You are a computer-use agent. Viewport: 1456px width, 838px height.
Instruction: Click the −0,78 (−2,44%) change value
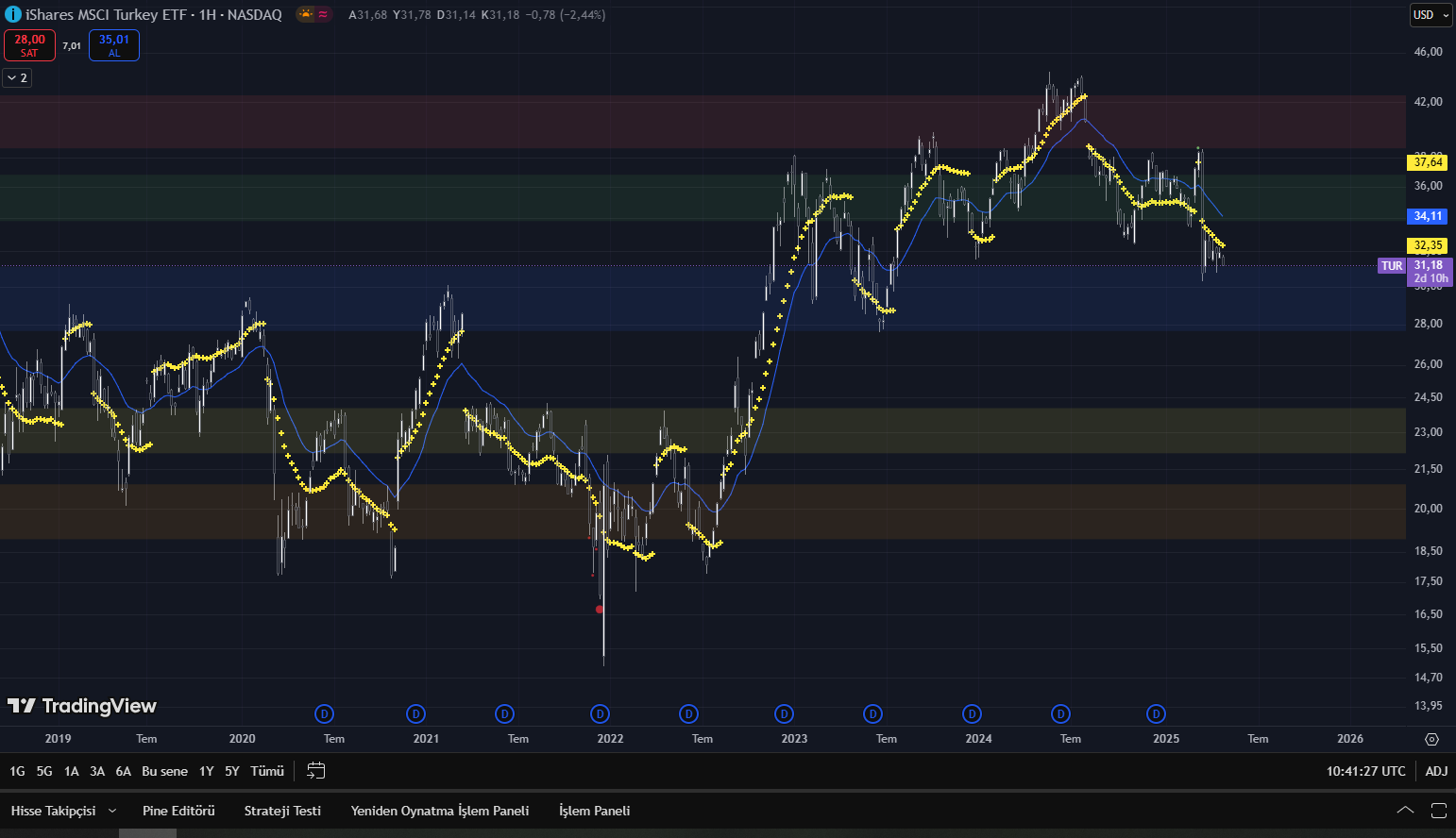click(565, 15)
